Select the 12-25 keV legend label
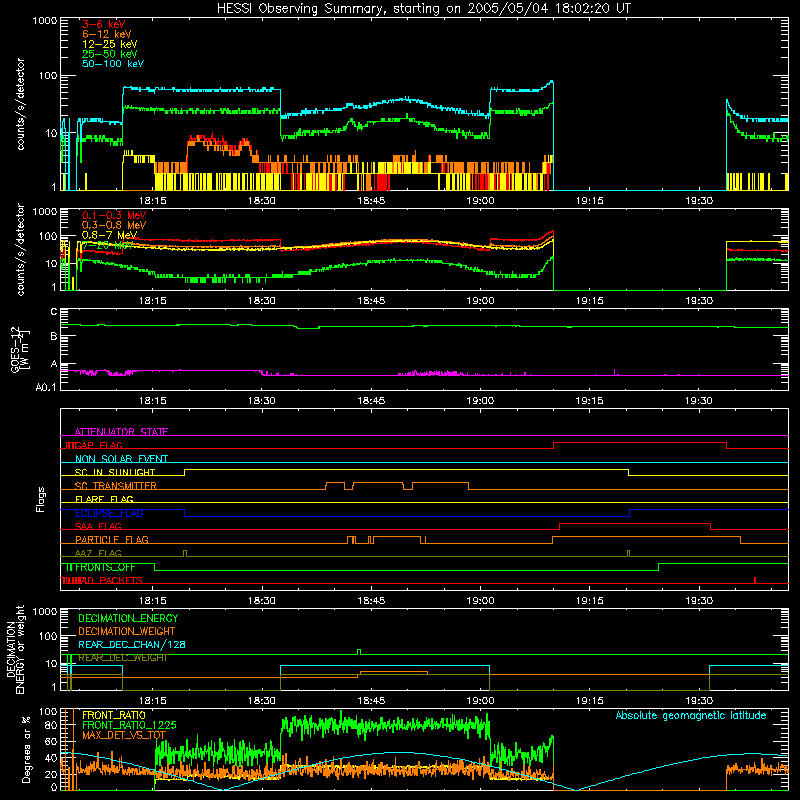The width and height of the screenshot is (800, 800). tap(110, 44)
